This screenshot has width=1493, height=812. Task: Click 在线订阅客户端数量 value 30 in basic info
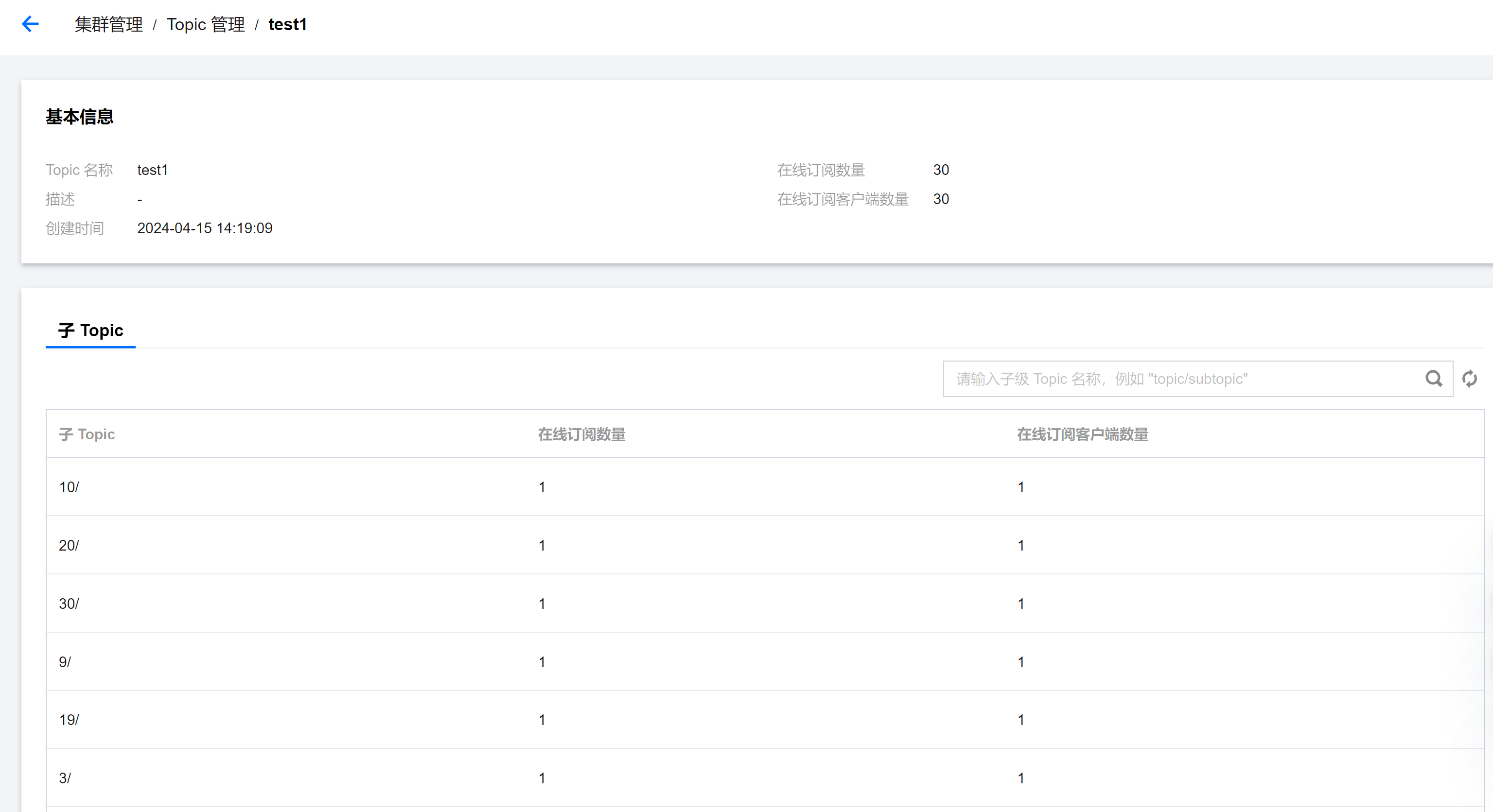941,199
